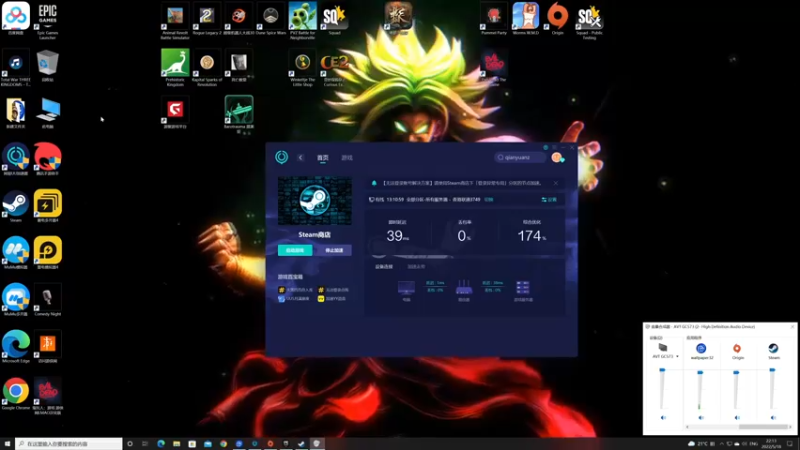800x450 pixels.
Task: Open the Recycle Bin desktop icon
Action: (x=47, y=65)
